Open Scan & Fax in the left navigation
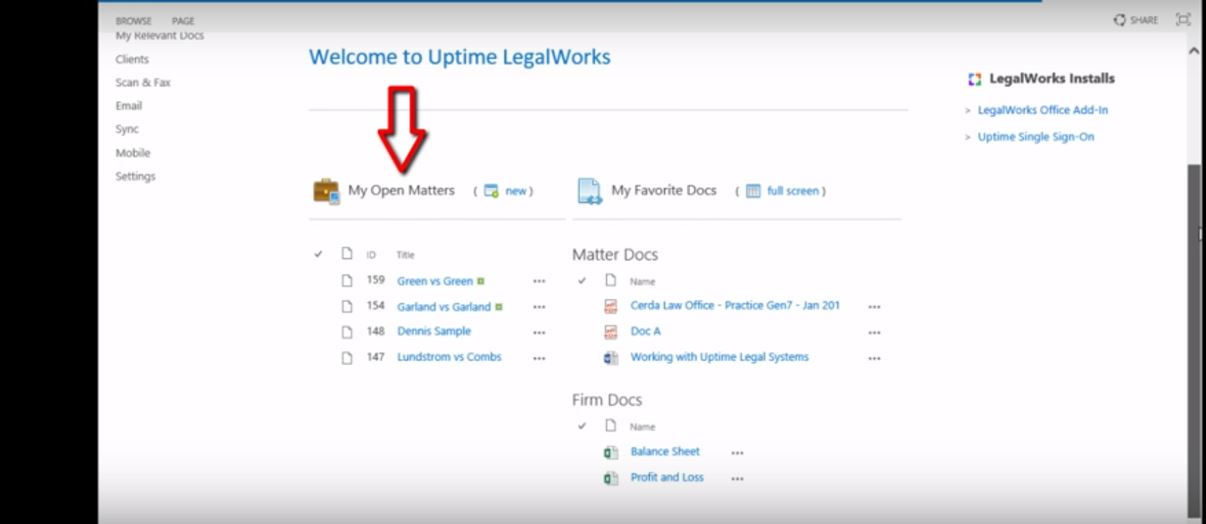The width and height of the screenshot is (1206, 524). coord(143,82)
